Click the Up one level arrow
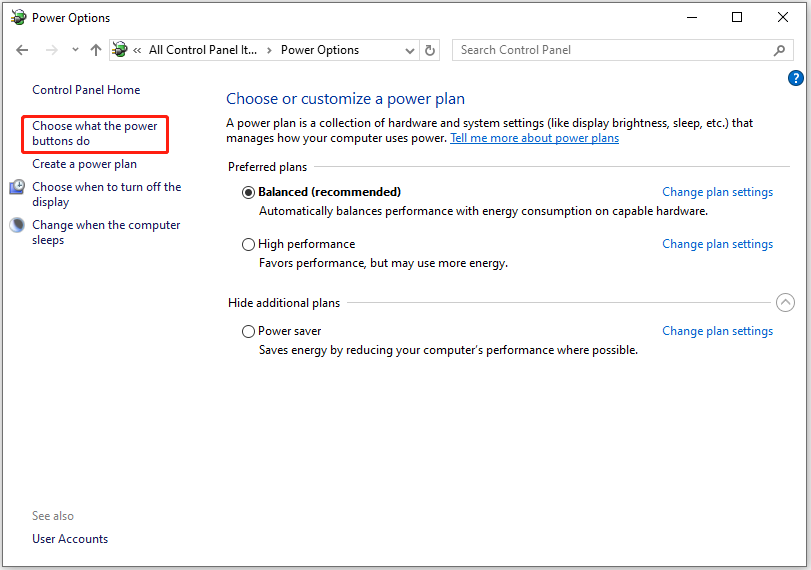This screenshot has height=570, width=811. coord(96,50)
